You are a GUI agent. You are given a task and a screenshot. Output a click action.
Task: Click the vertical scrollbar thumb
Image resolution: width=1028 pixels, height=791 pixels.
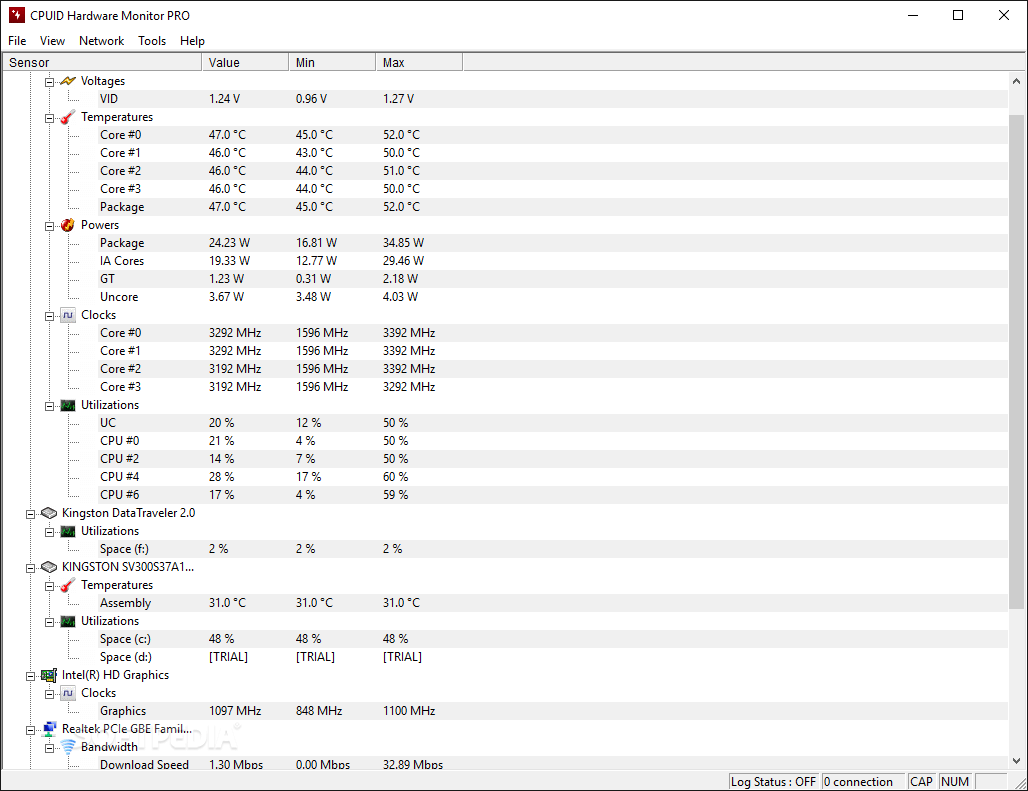(x=1016, y=362)
